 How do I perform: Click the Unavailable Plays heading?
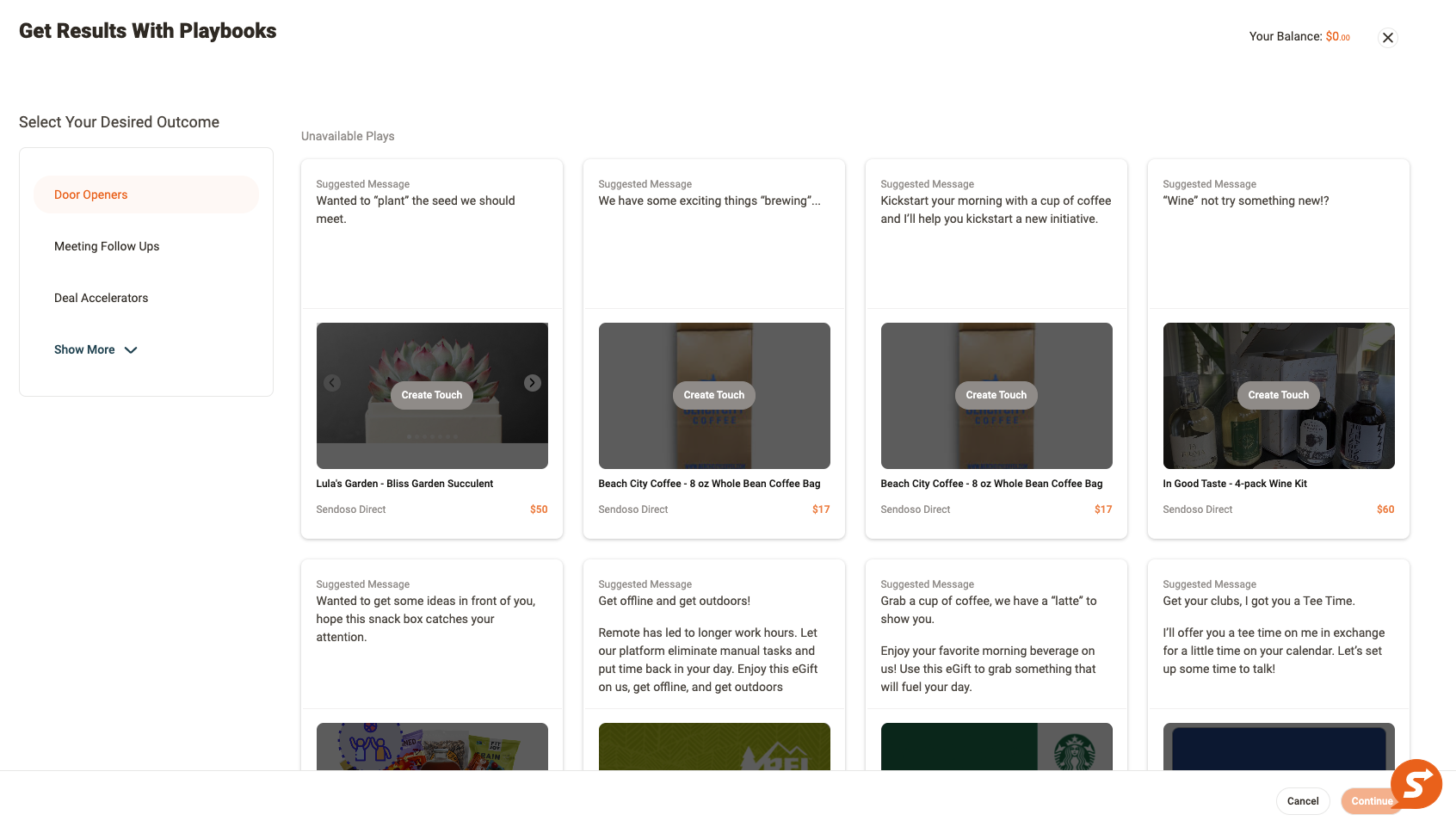point(348,136)
